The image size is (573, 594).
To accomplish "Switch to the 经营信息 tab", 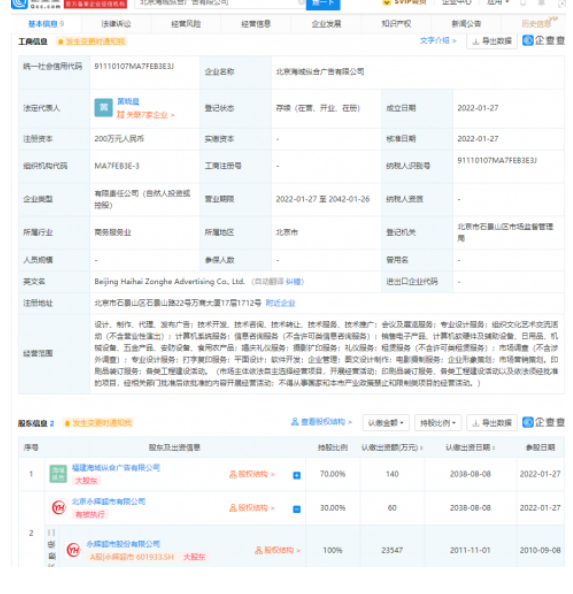I will point(256,24).
